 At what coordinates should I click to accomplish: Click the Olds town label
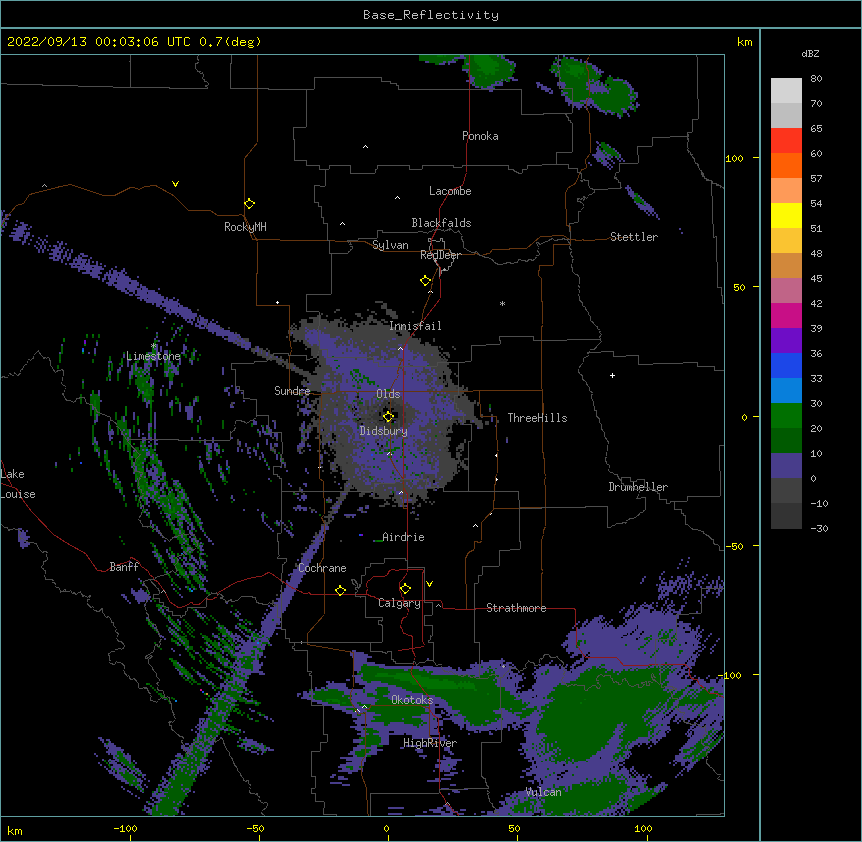(388, 394)
